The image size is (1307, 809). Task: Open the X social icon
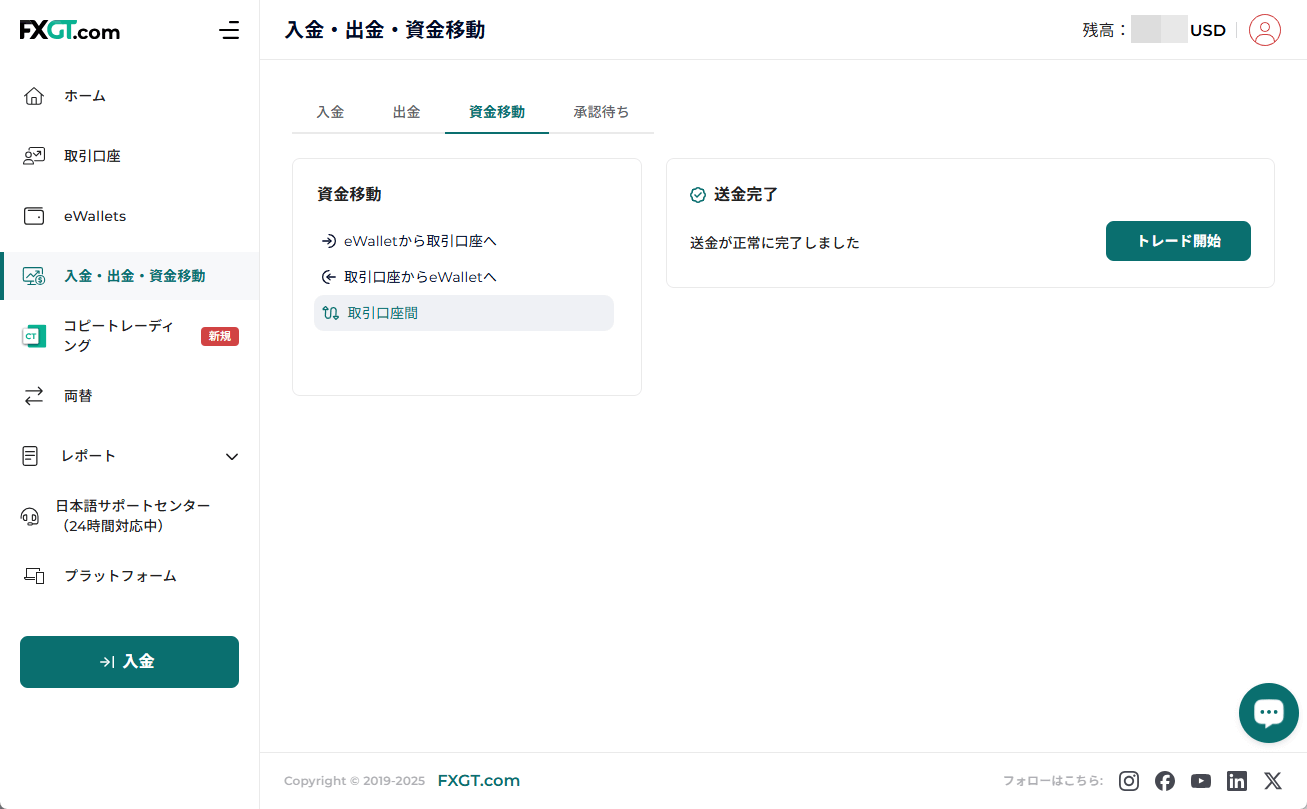click(1272, 781)
